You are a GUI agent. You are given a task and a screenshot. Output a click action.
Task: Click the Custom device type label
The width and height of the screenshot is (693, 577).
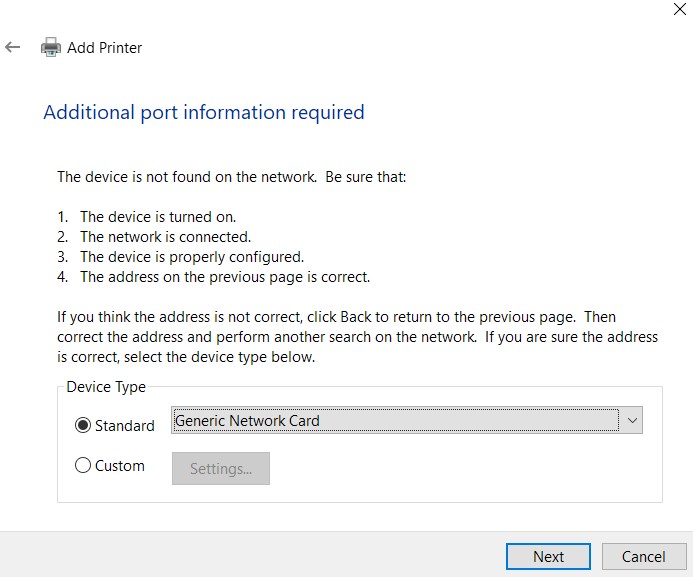[x=120, y=466]
